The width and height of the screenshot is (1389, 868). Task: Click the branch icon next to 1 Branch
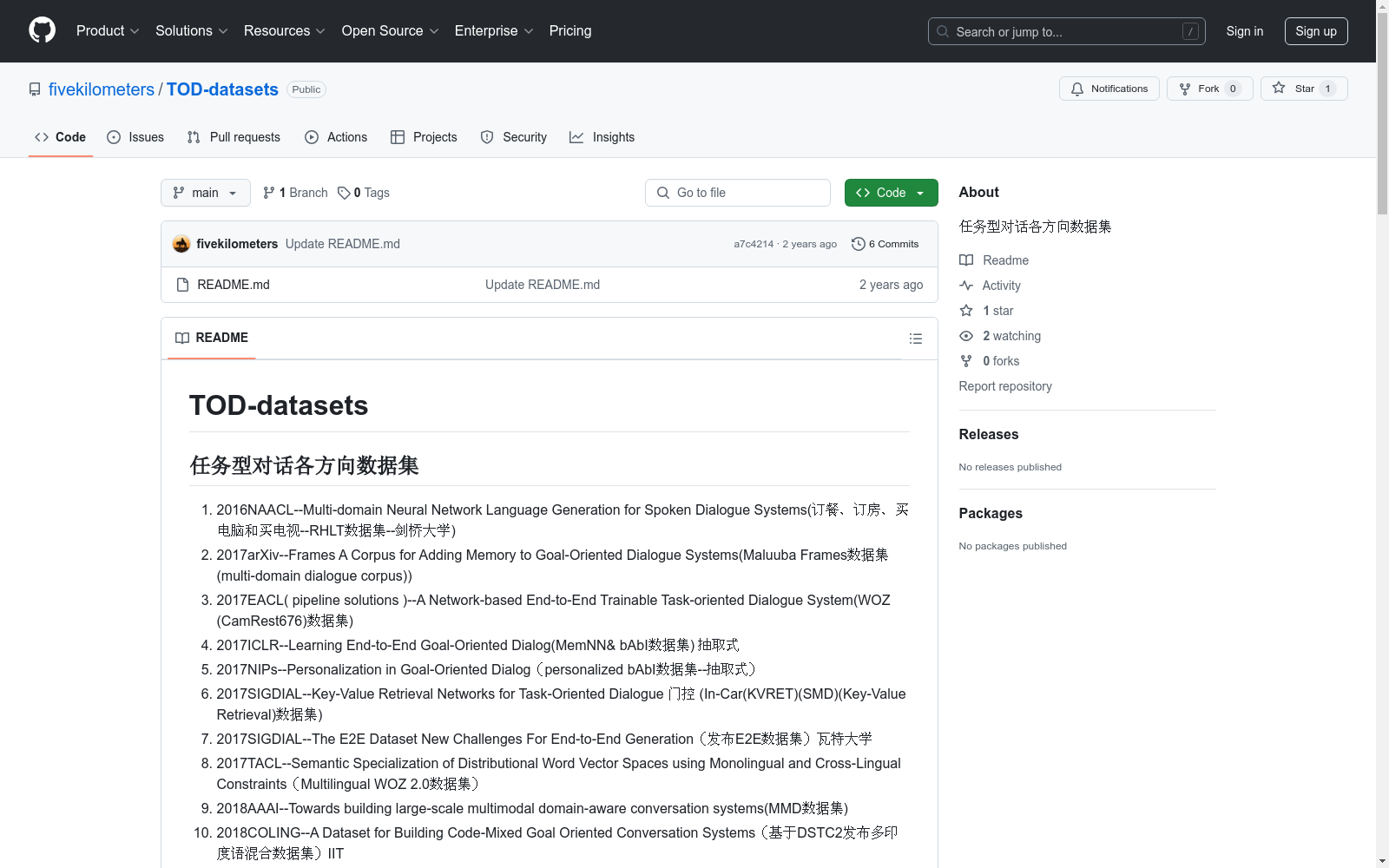click(269, 193)
